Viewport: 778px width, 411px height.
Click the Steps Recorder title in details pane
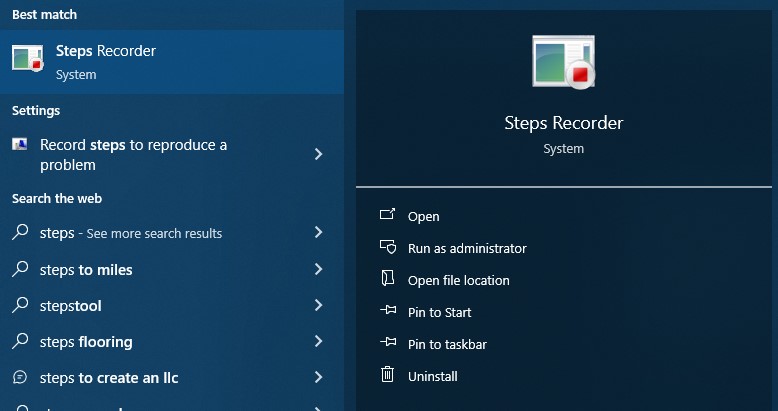563,123
